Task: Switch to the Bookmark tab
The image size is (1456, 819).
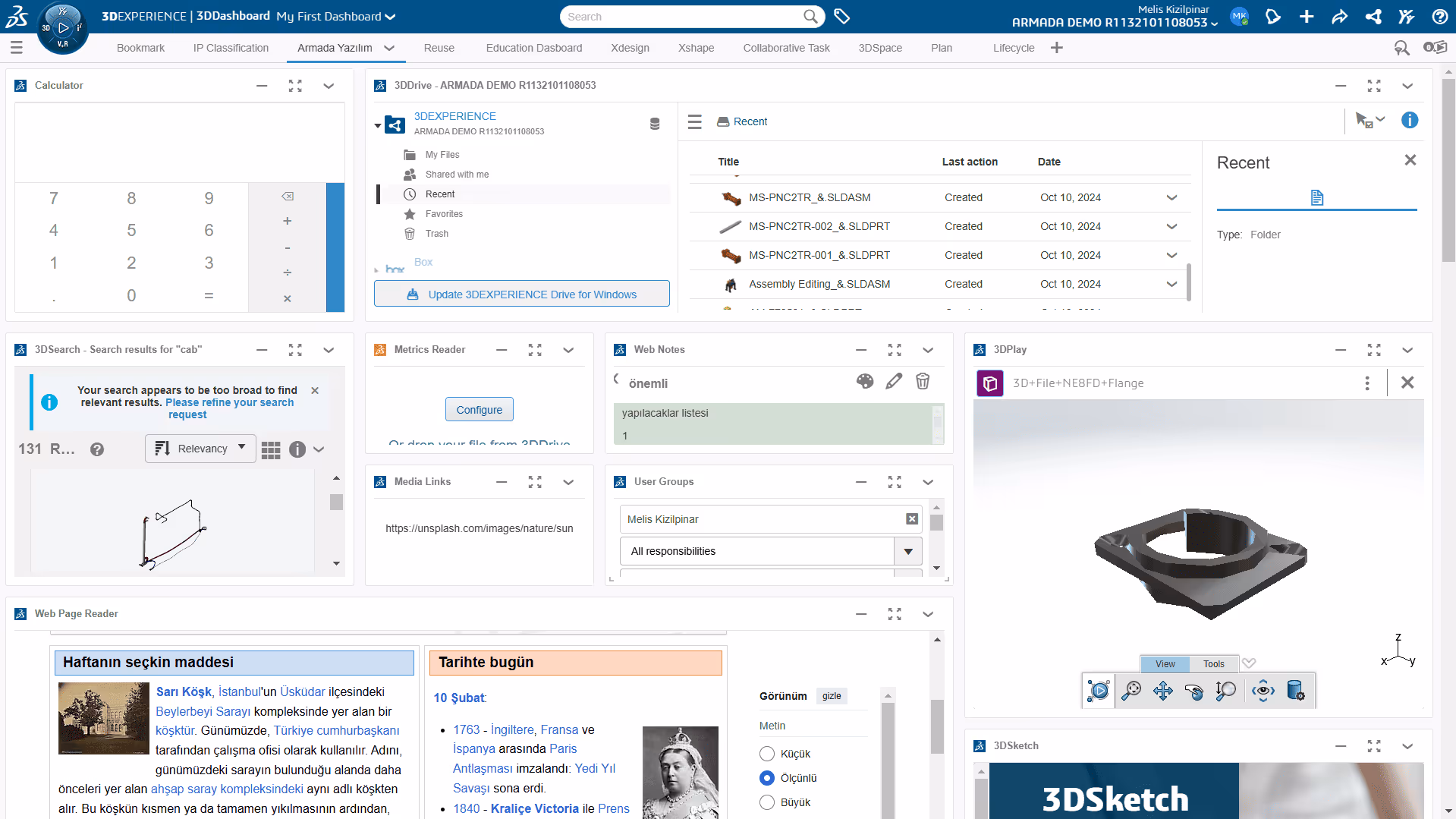Action: [140, 48]
